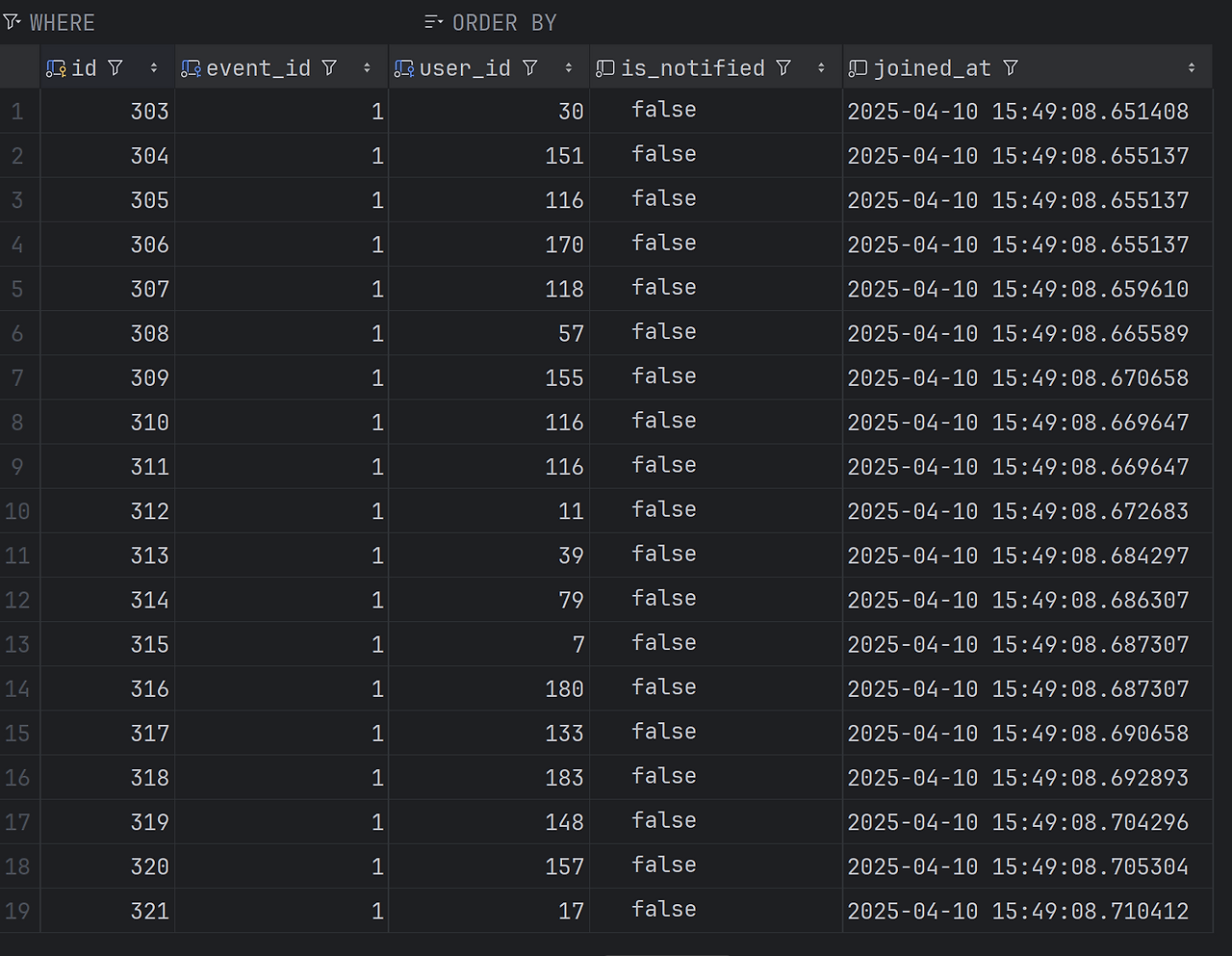The image size is (1232, 956).
Task: Select the id column header
Action: click(x=107, y=67)
